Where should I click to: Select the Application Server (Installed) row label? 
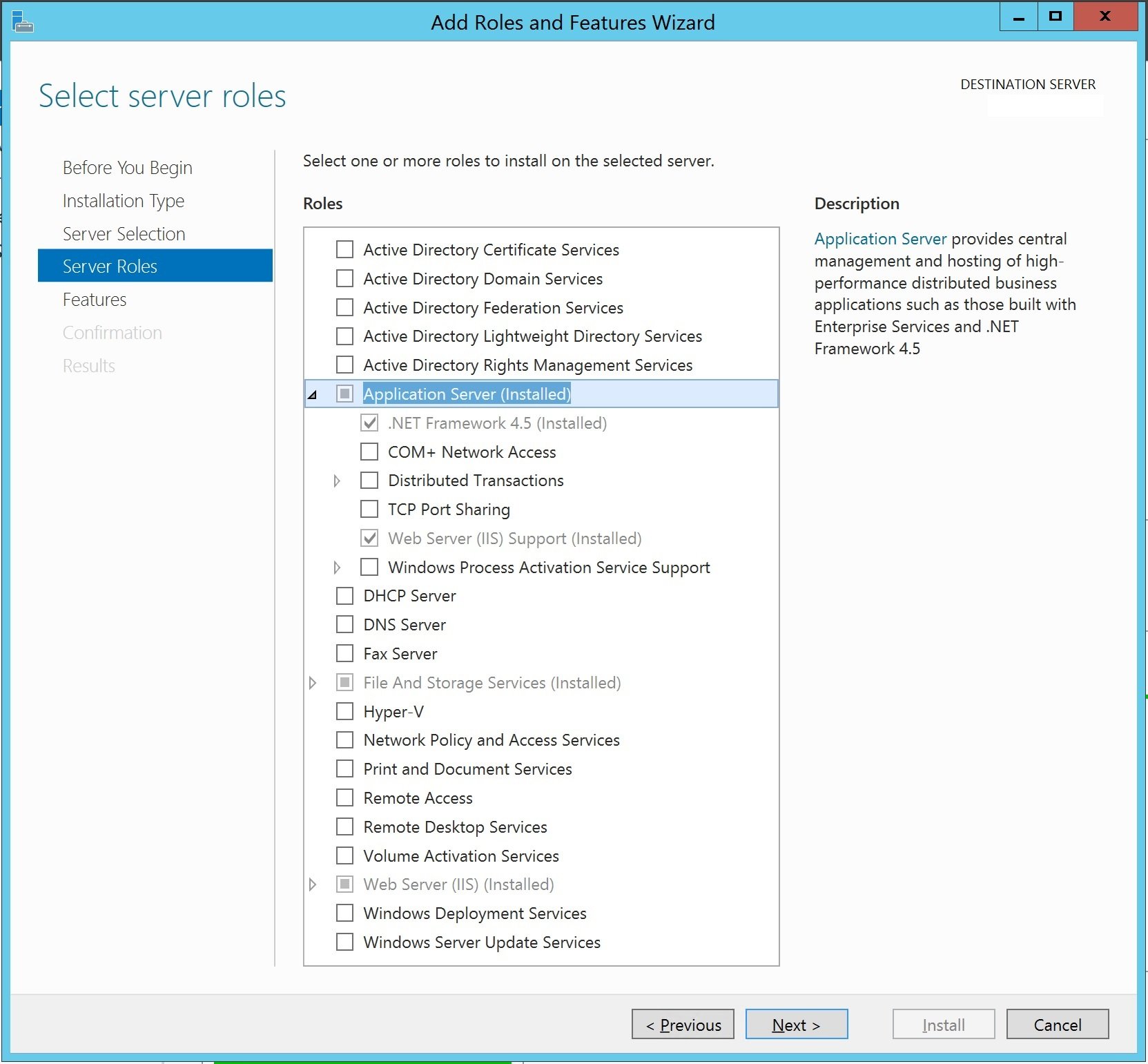point(467,394)
